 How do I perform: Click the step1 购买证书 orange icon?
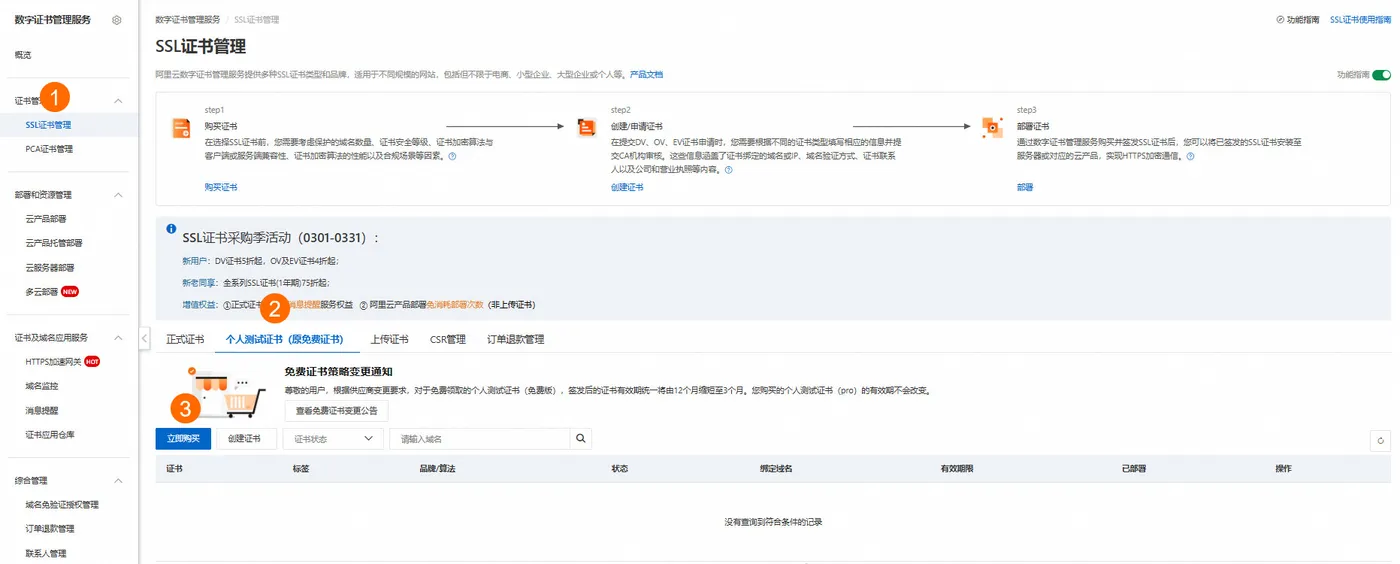pyautogui.click(x=182, y=128)
